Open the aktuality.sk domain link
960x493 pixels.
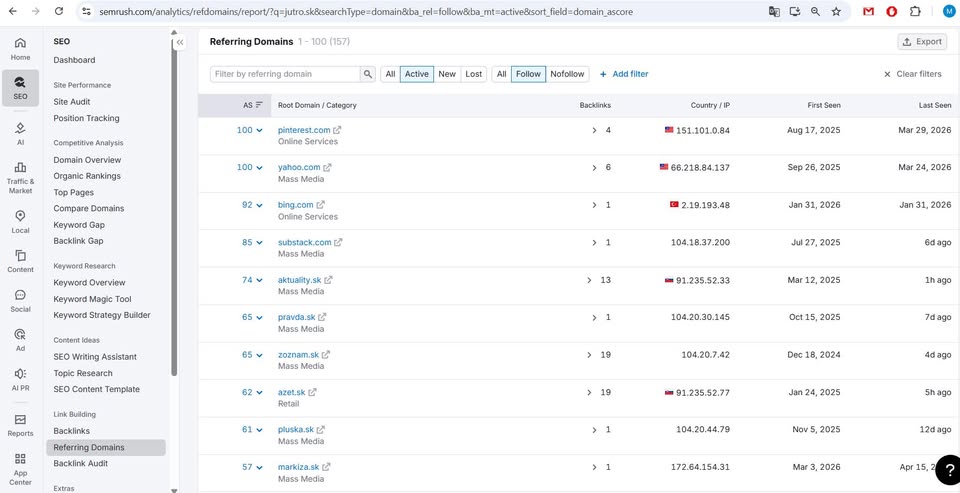click(299, 280)
